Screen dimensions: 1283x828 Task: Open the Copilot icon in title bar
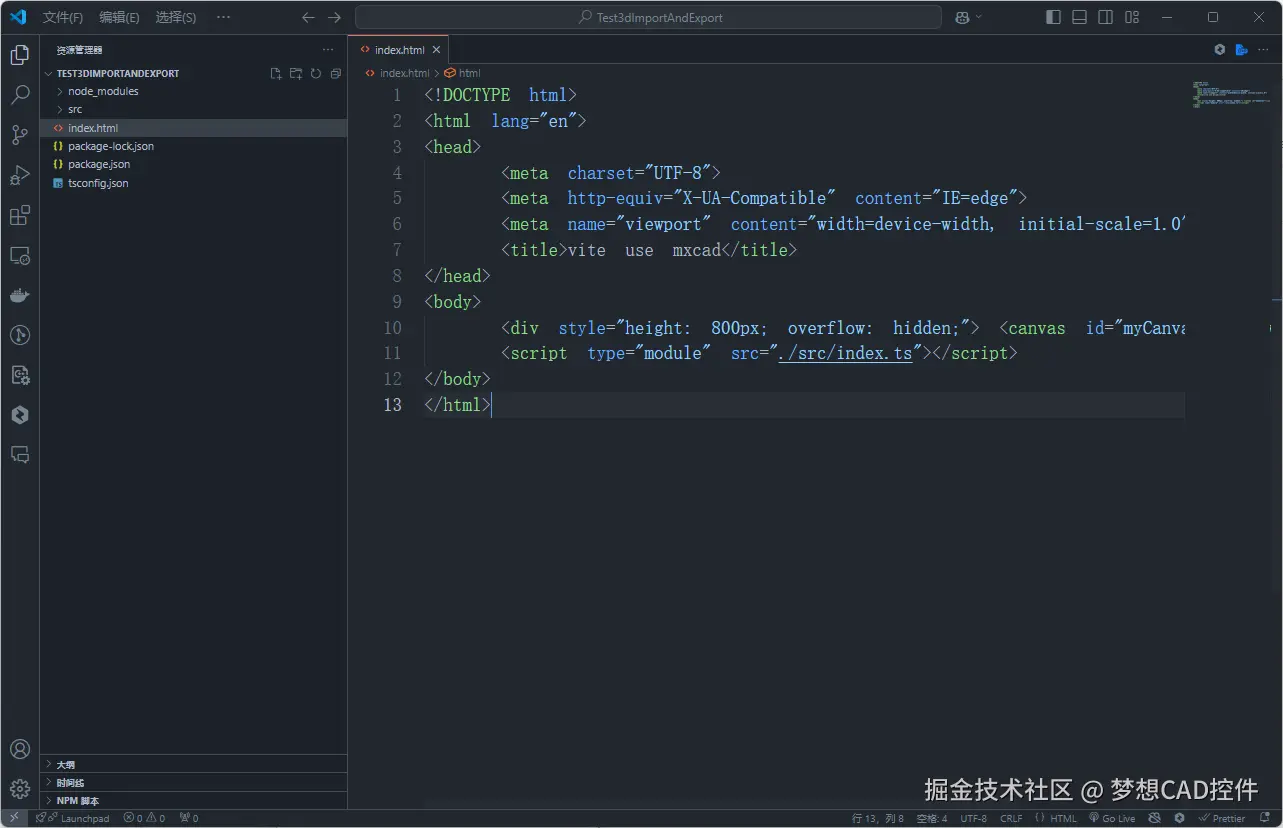(x=962, y=17)
